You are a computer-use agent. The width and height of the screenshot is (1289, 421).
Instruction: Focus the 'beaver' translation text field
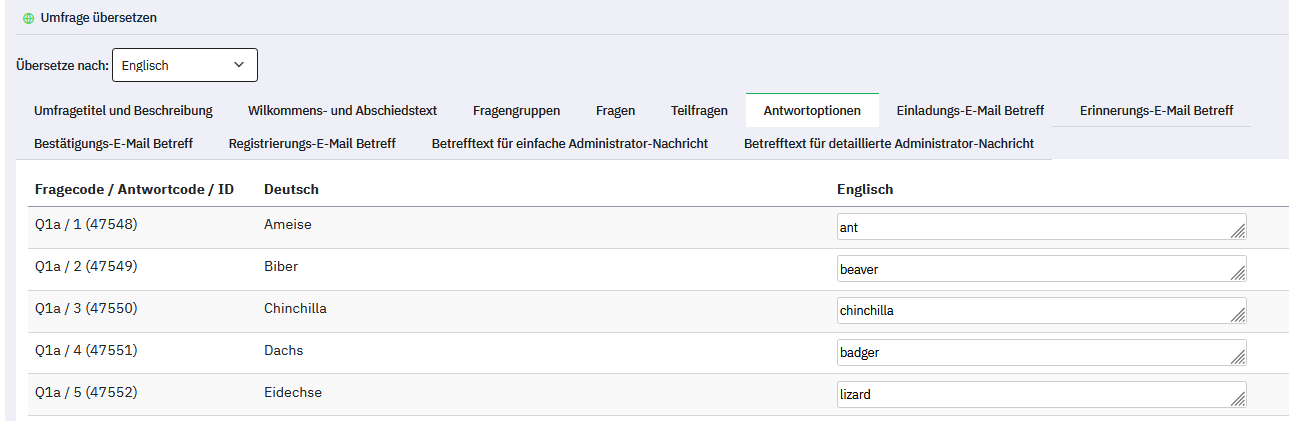[x=1030, y=269]
